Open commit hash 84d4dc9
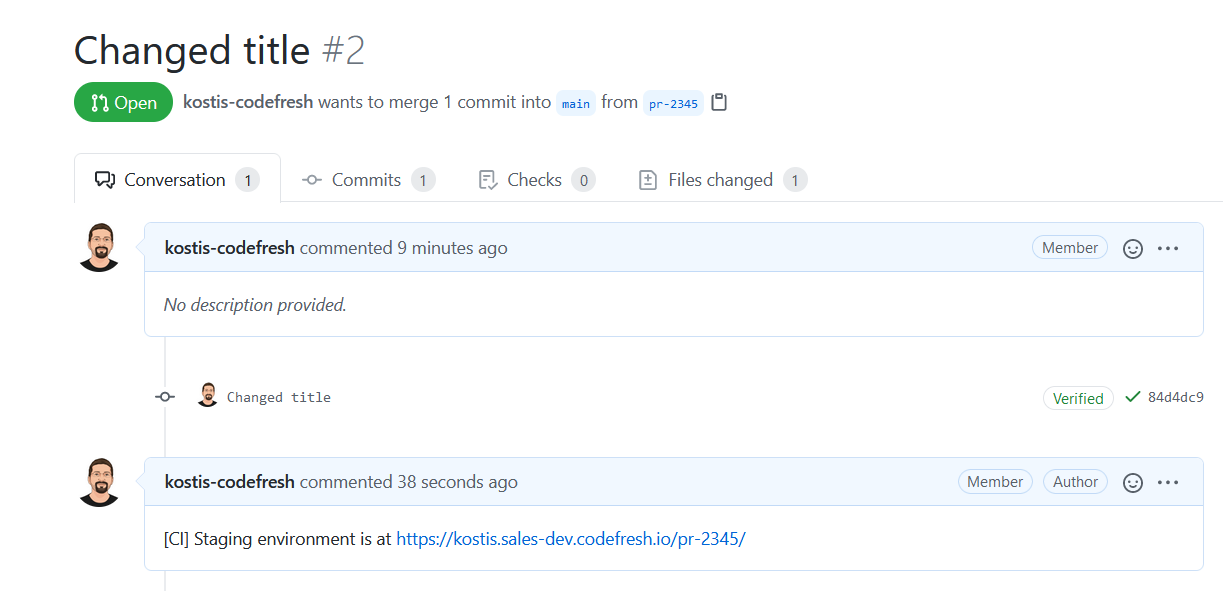 coord(1175,397)
